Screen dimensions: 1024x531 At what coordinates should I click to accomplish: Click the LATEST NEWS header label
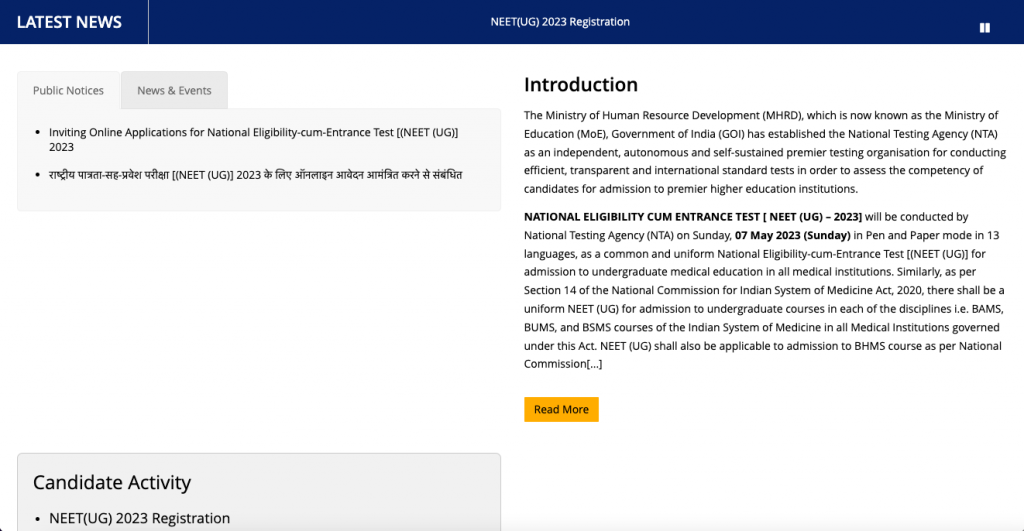pyautogui.click(x=69, y=22)
